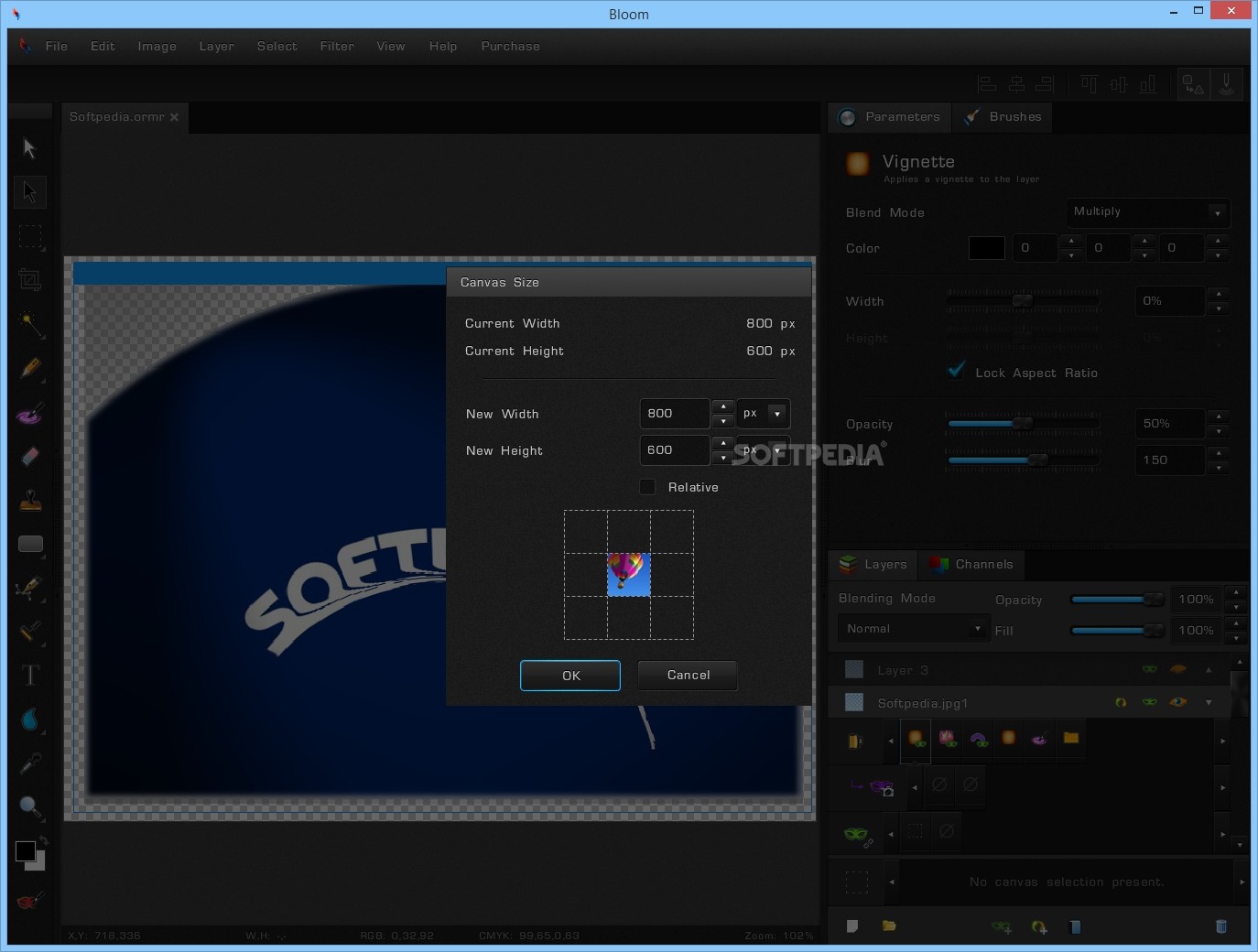
Task: Close the Softpedia.ormr document tab
Action: coord(174,117)
